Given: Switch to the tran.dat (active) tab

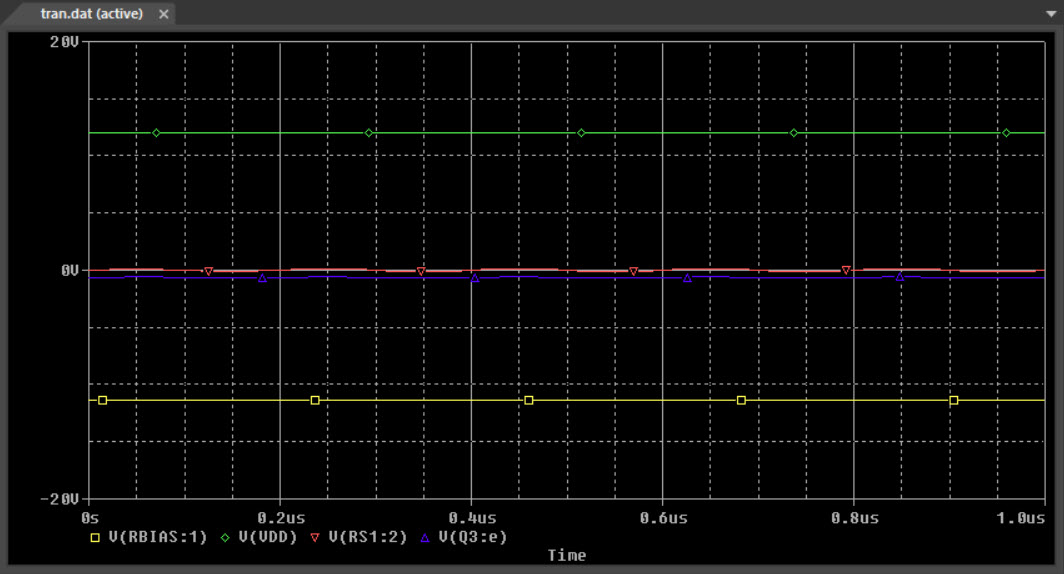Looking at the screenshot, I should point(92,14).
